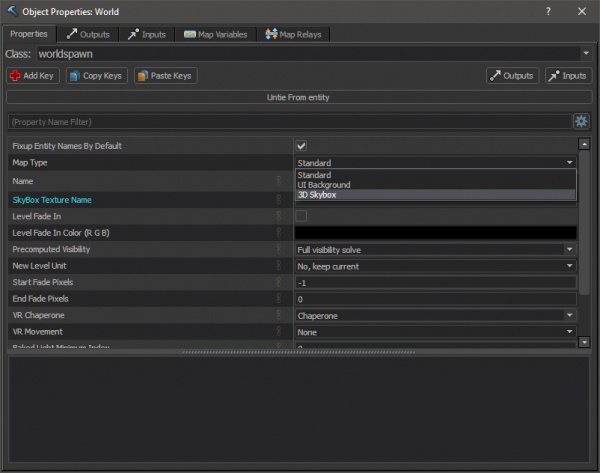Click the Class worldspawn field
The width and height of the screenshot is (600, 473).
point(309,54)
